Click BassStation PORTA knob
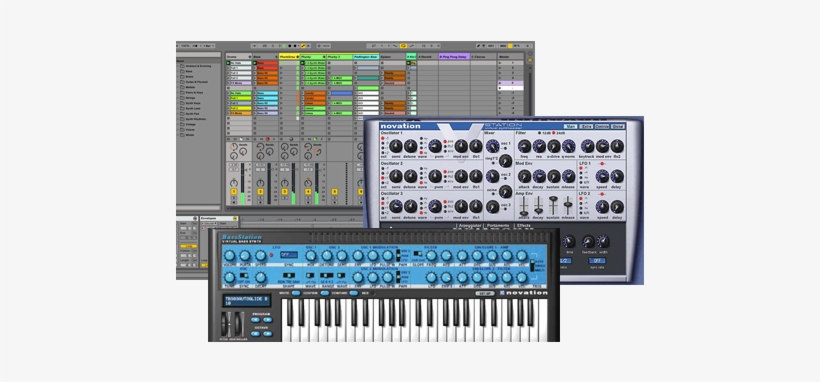 pos(245,256)
